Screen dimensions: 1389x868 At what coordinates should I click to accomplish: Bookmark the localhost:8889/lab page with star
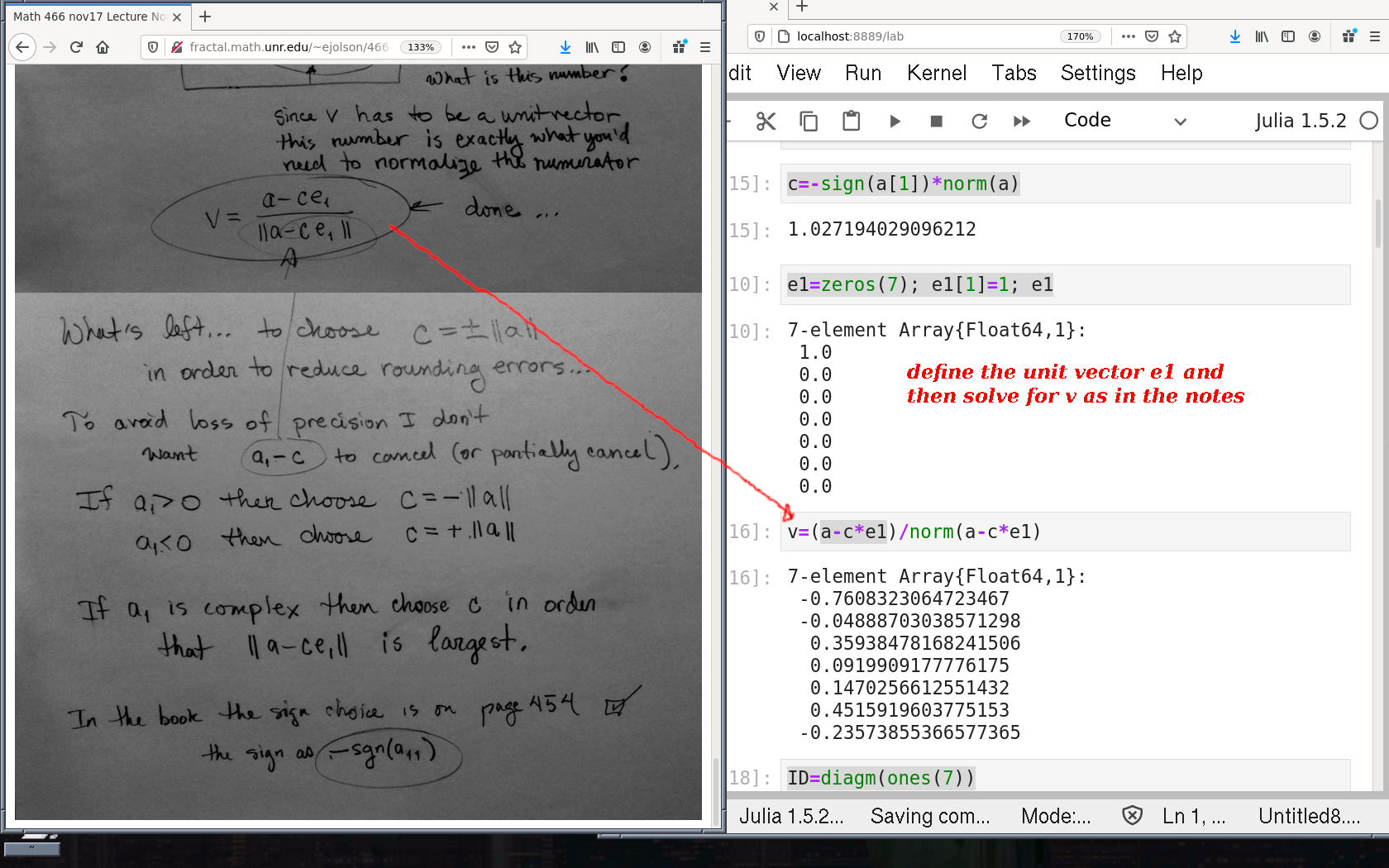click(x=1175, y=36)
